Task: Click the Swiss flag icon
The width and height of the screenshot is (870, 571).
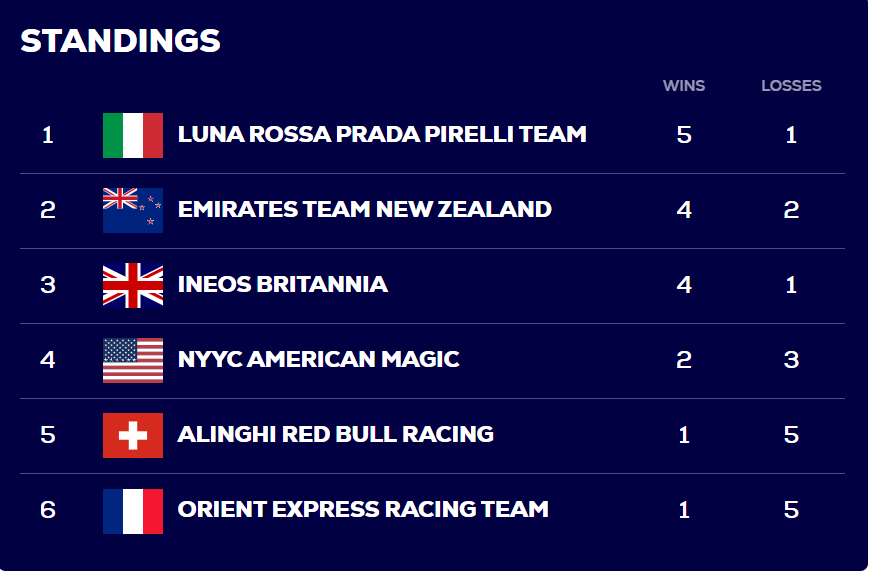Action: click(x=133, y=436)
